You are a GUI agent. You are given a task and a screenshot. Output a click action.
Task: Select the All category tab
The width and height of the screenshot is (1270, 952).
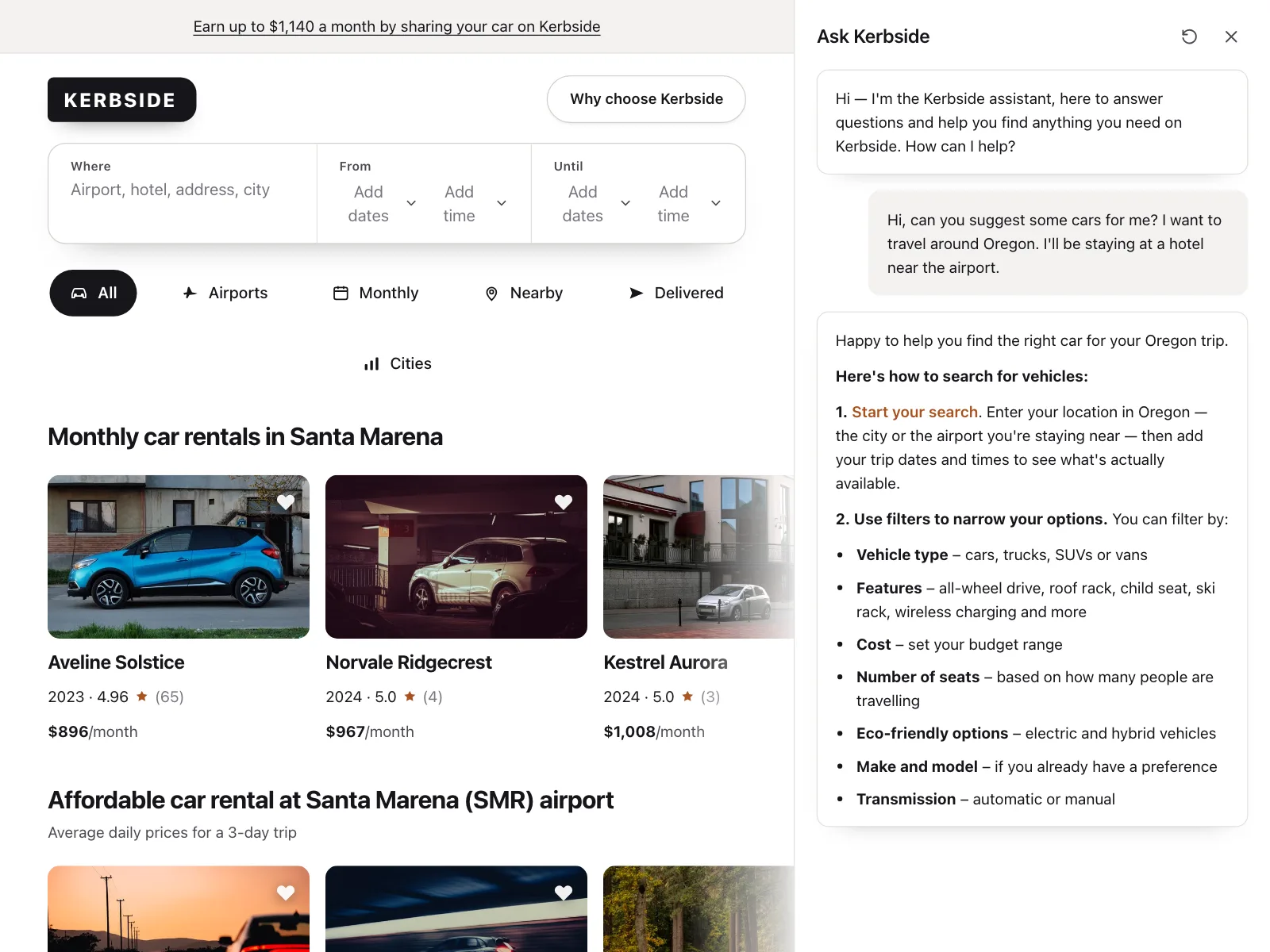coord(93,294)
